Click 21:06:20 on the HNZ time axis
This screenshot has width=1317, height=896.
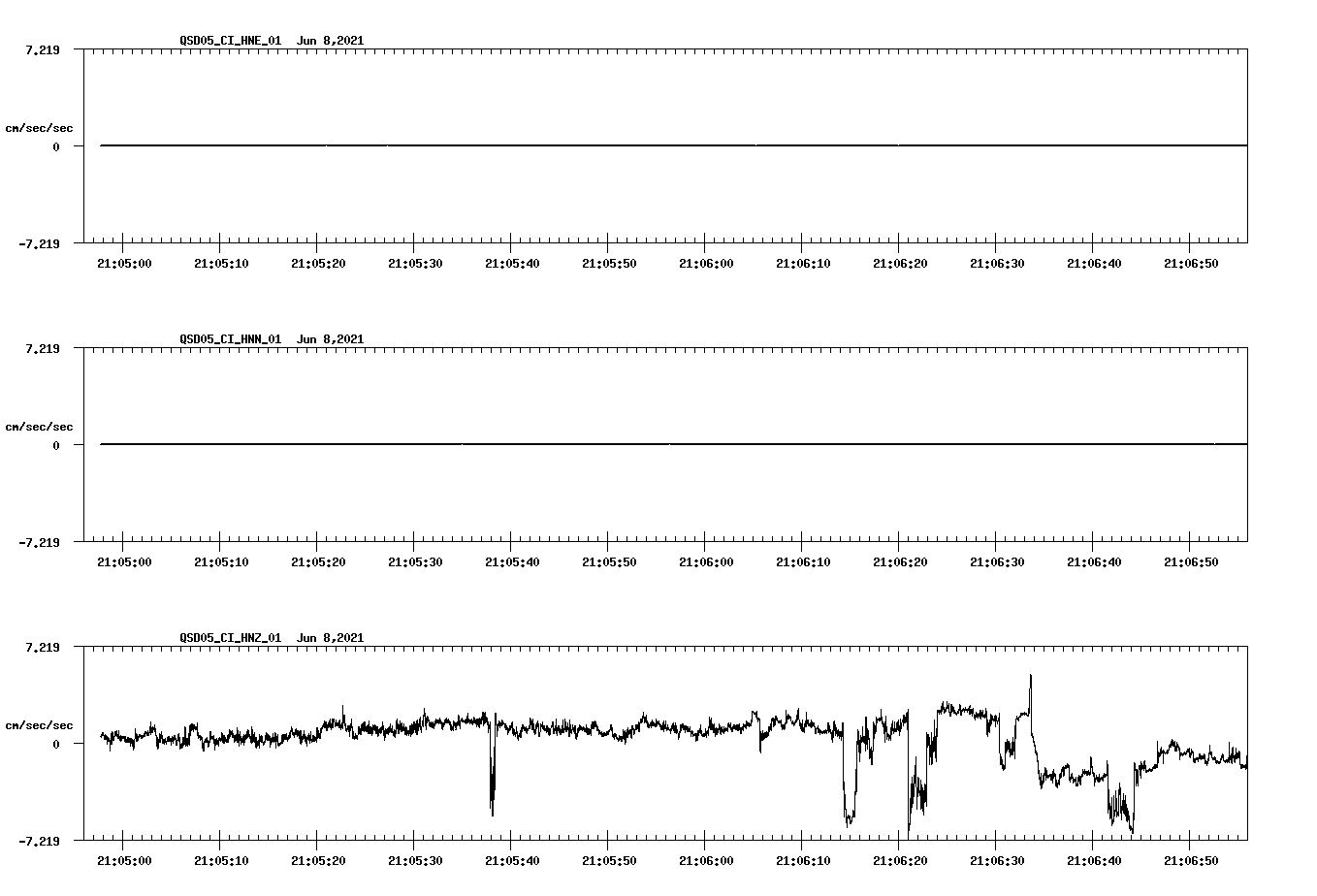[x=900, y=860]
